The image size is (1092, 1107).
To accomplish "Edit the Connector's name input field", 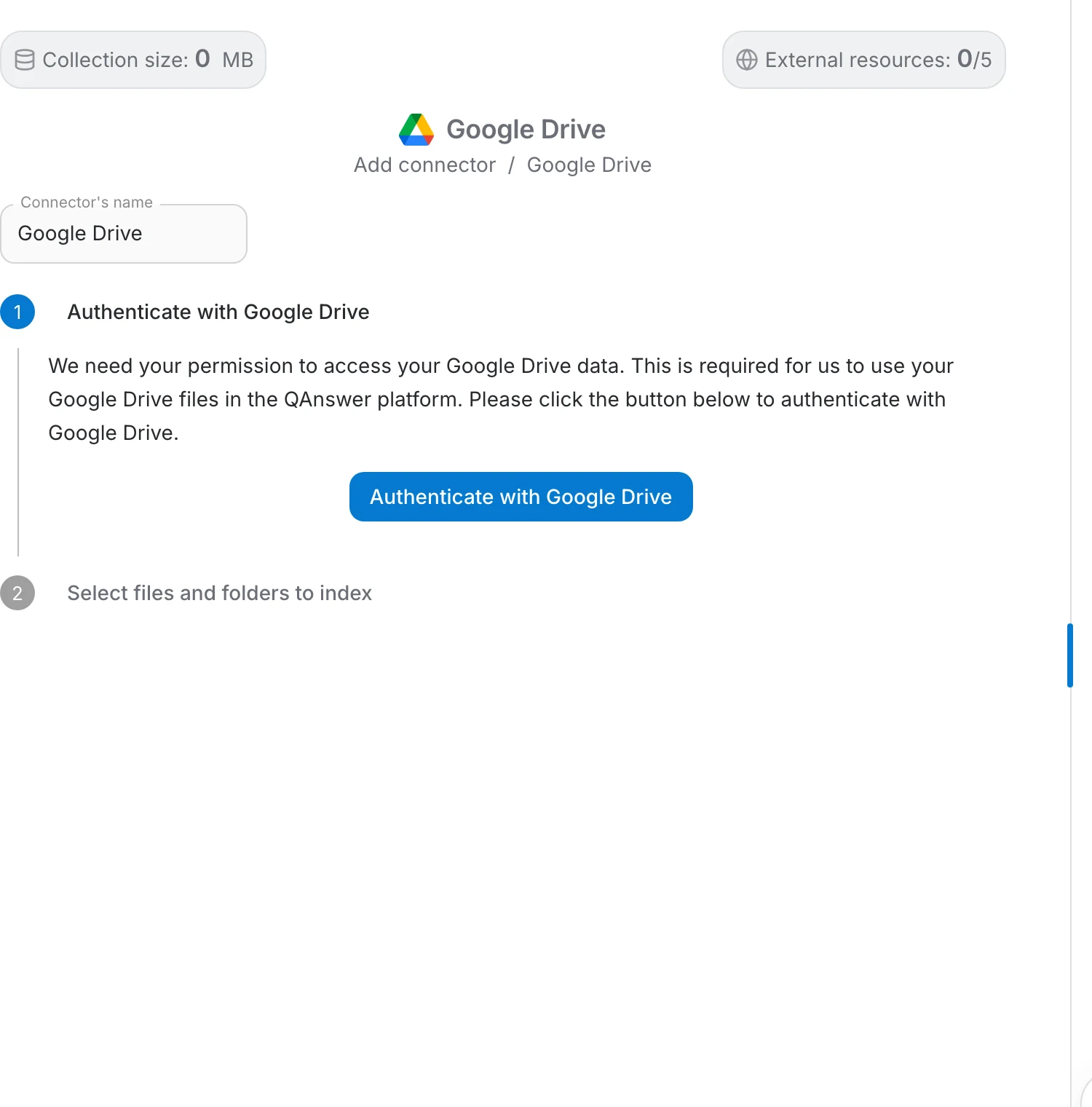I will point(124,234).
